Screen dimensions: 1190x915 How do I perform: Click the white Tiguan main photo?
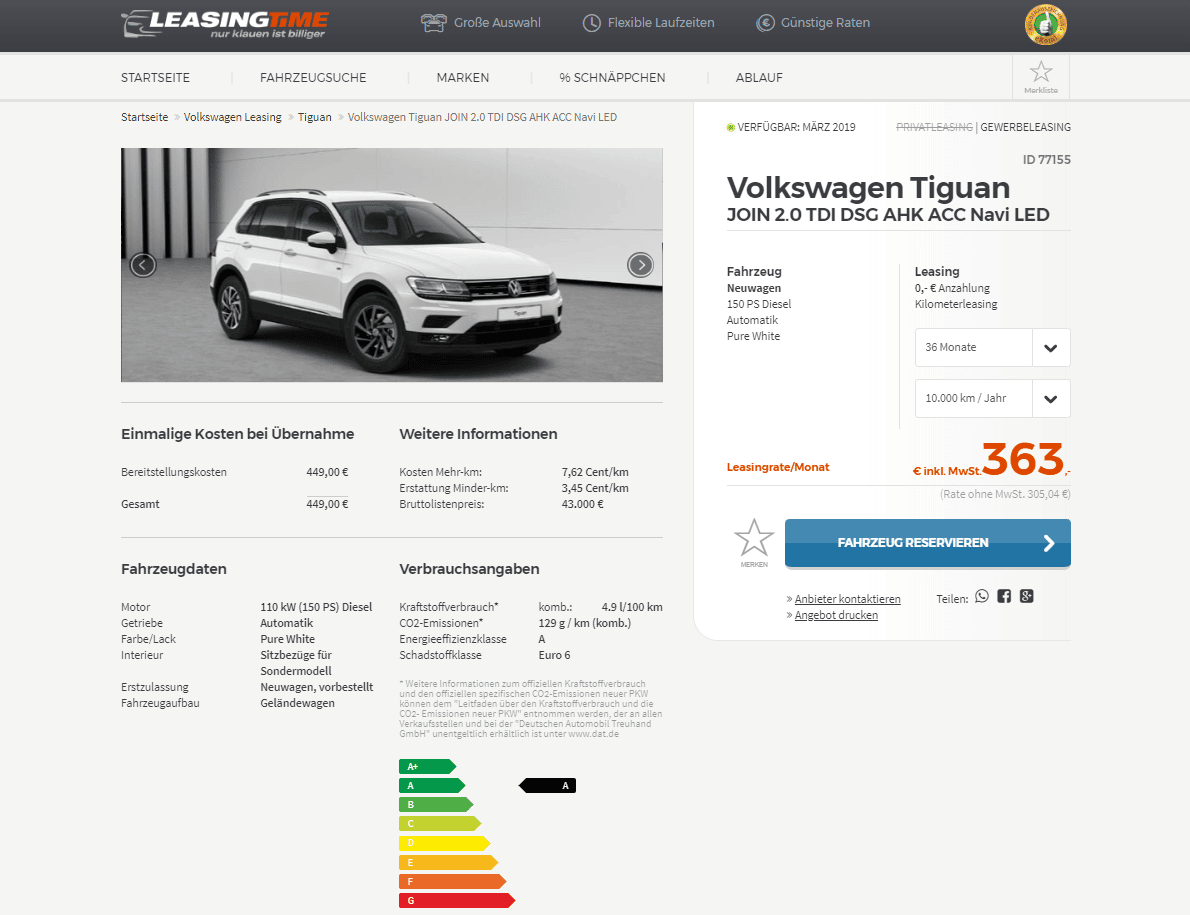coord(392,265)
